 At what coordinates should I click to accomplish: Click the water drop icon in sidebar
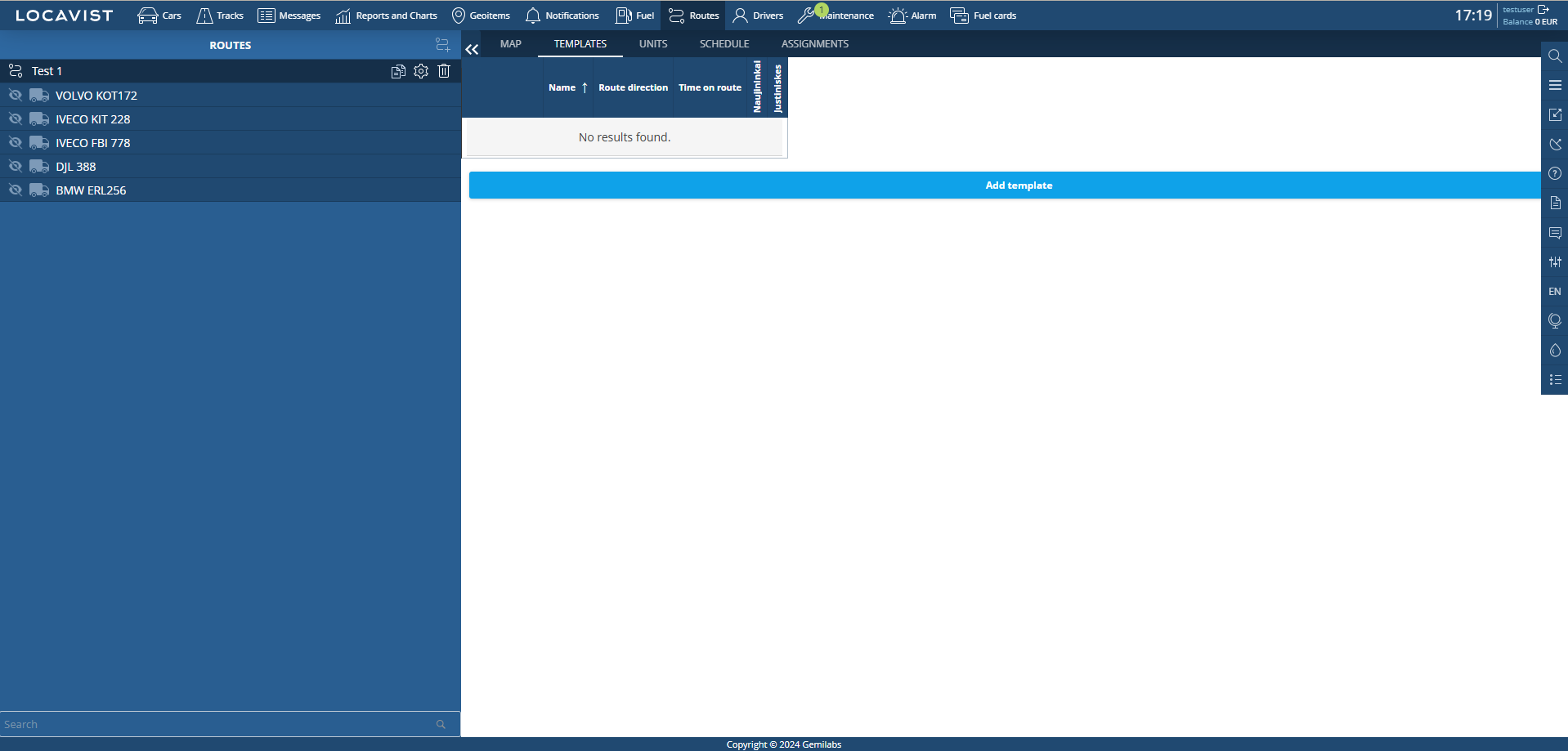click(1555, 351)
